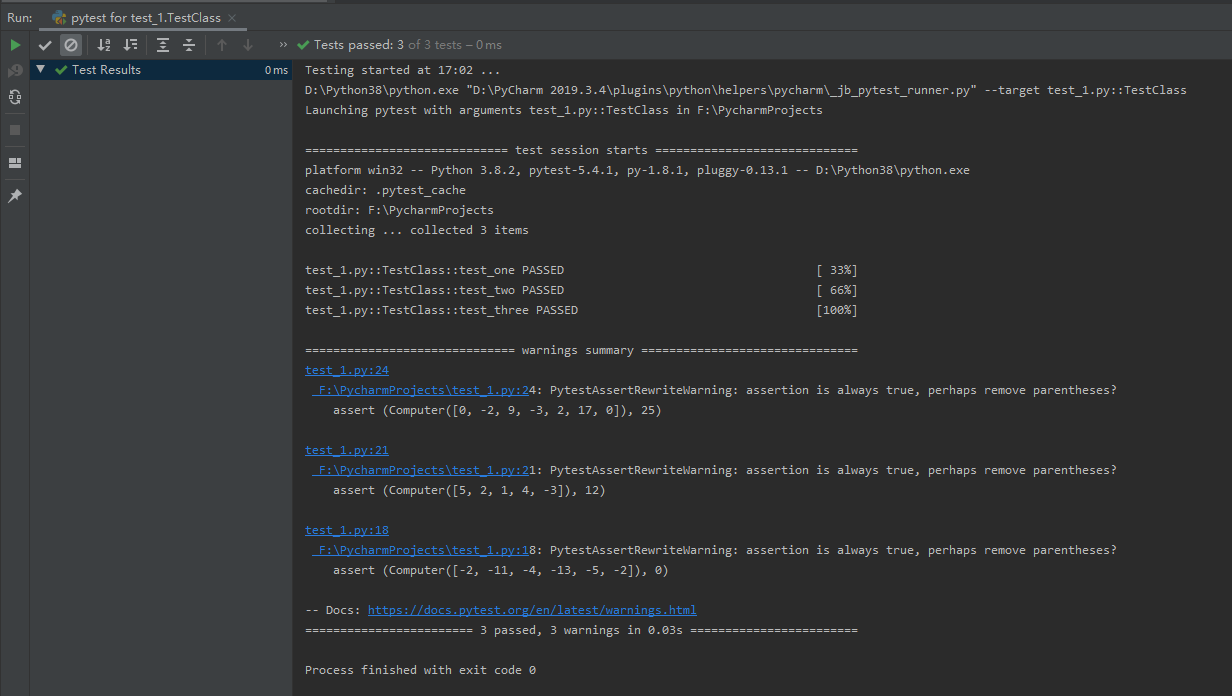The width and height of the screenshot is (1232, 696).
Task: Stop the running process
Action: (15, 130)
